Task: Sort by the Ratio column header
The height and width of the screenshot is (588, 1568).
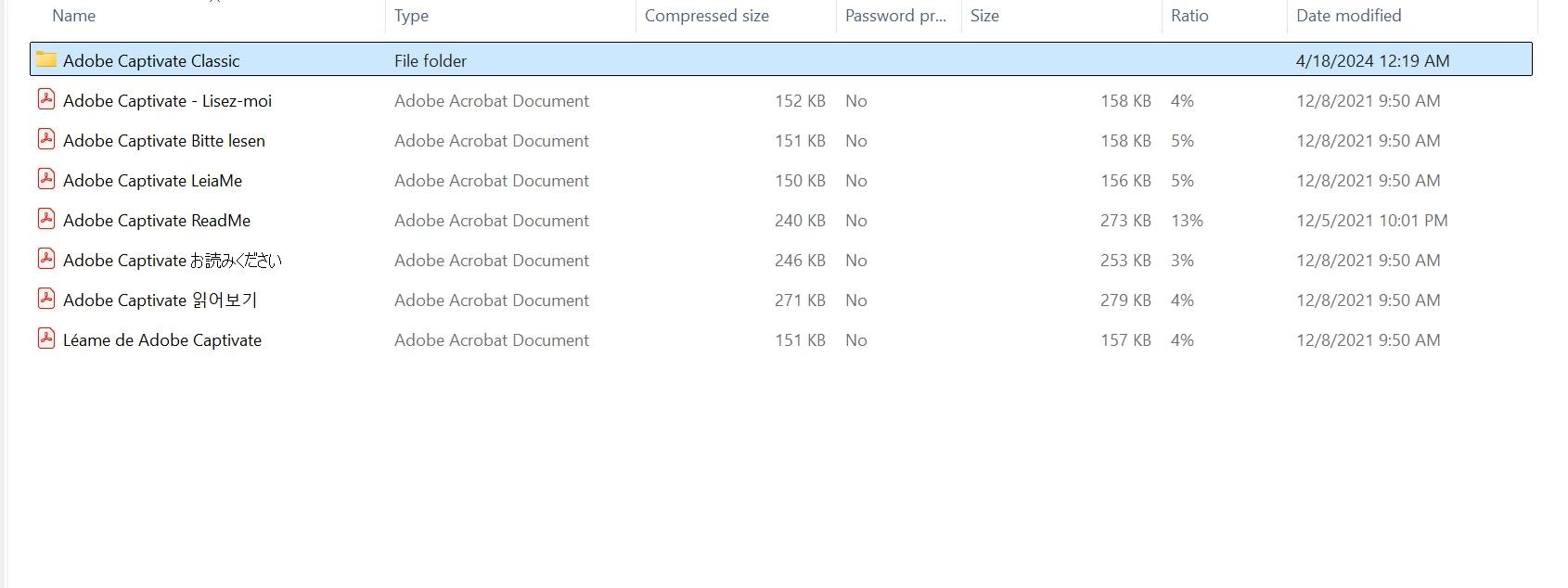Action: point(1189,16)
